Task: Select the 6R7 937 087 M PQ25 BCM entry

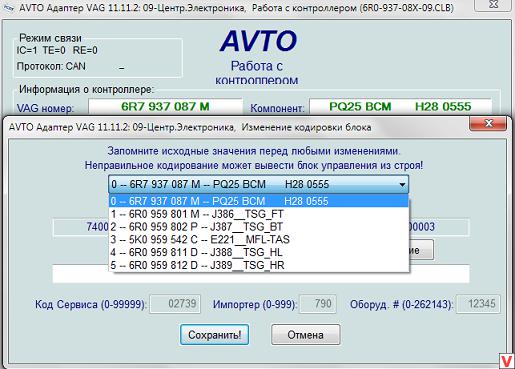Action: (x=259, y=201)
